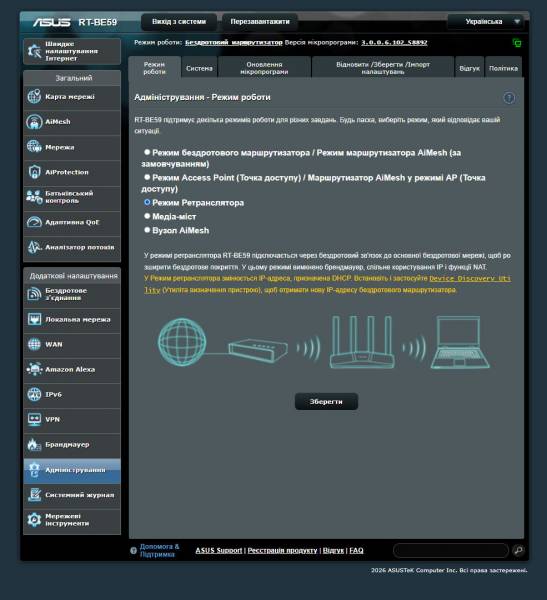Switch to the Політика tab
547x600 pixels.
pos(503,68)
